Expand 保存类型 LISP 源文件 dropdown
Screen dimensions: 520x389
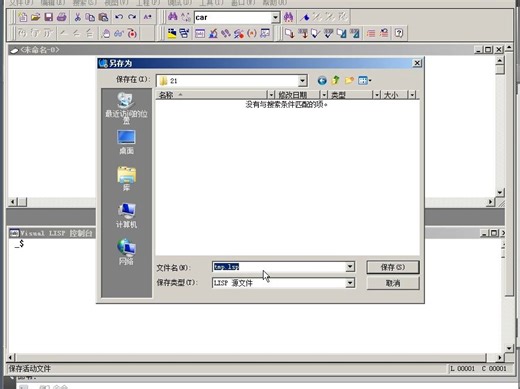pos(350,283)
